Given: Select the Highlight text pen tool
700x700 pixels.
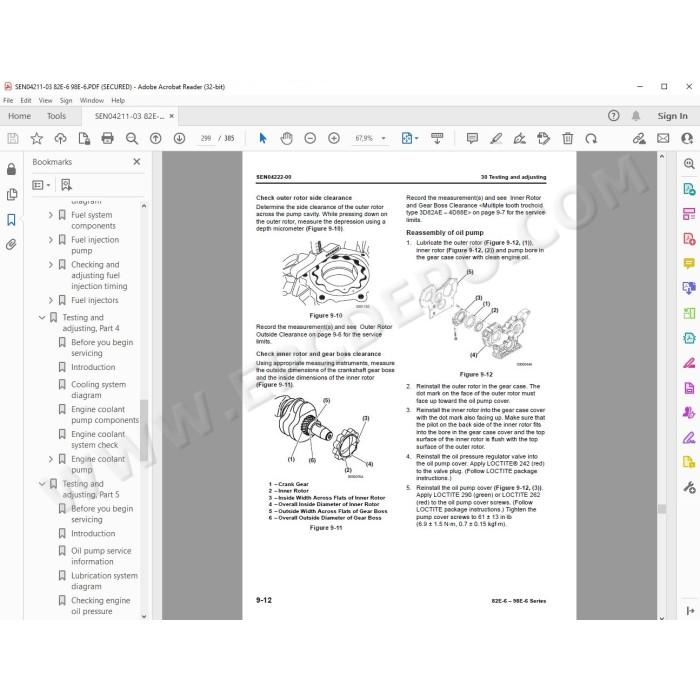Looking at the screenshot, I should click(496, 138).
